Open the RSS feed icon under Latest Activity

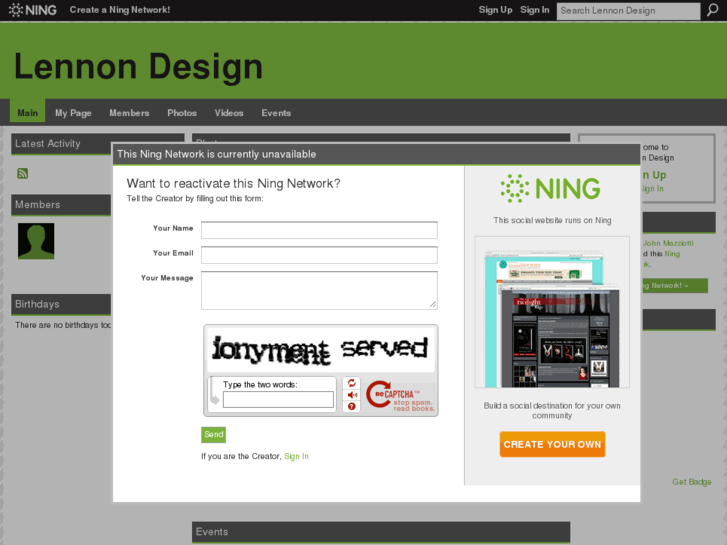(23, 173)
